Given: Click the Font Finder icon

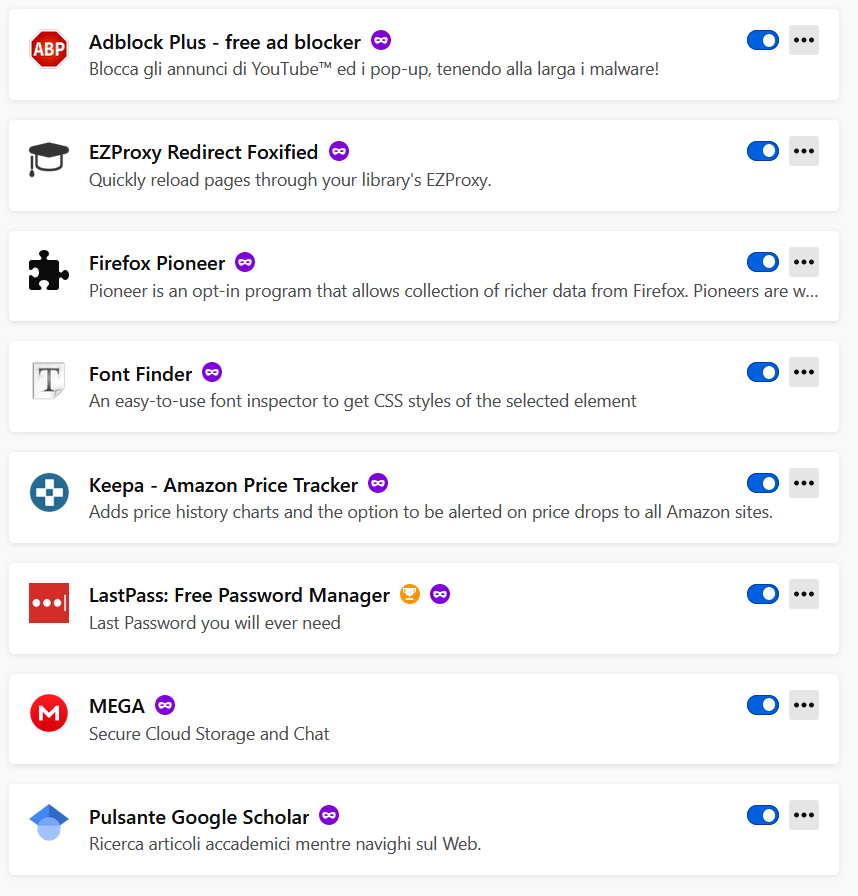Looking at the screenshot, I should click(x=49, y=381).
